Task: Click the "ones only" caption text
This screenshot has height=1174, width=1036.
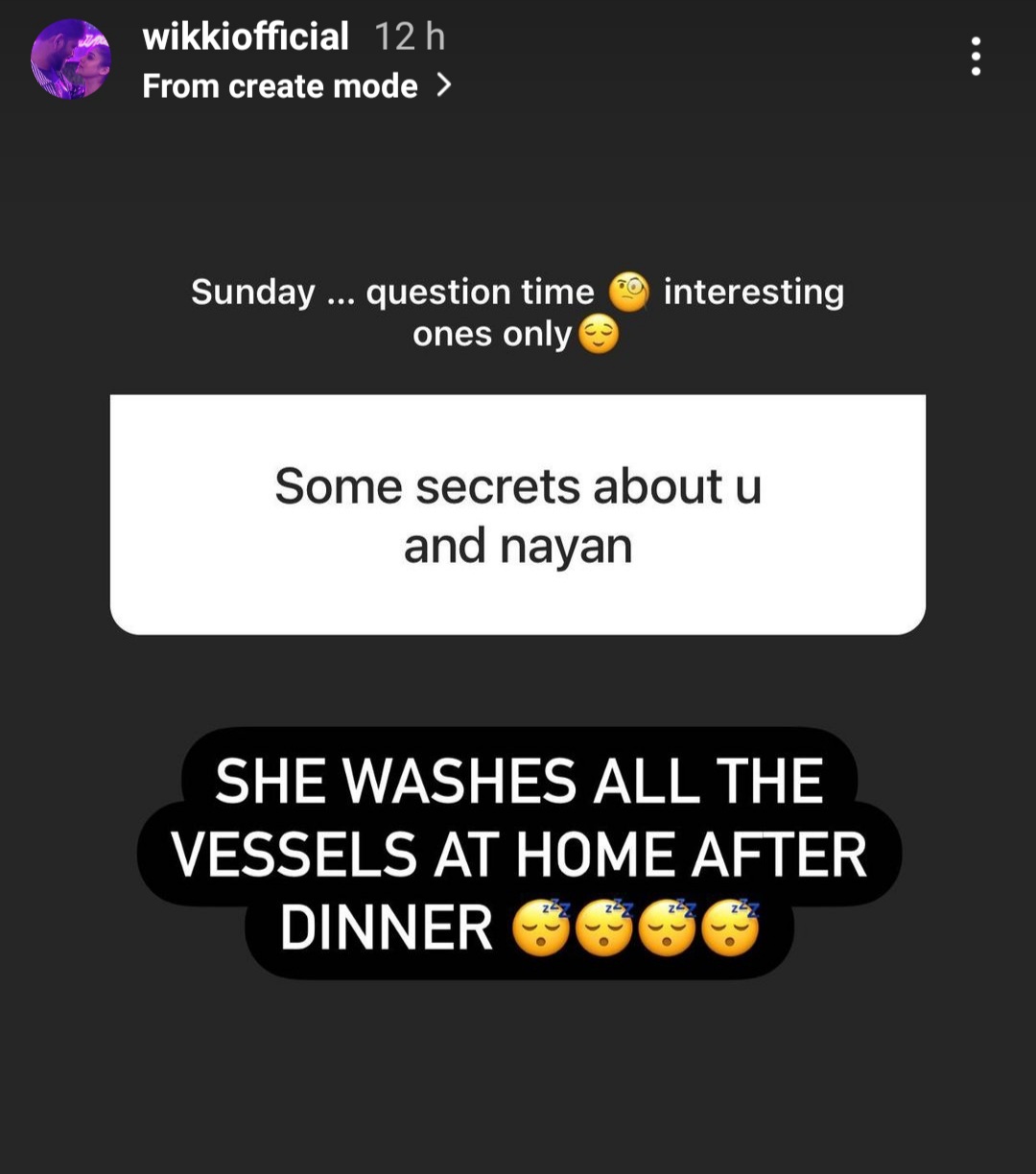Action: point(492,335)
